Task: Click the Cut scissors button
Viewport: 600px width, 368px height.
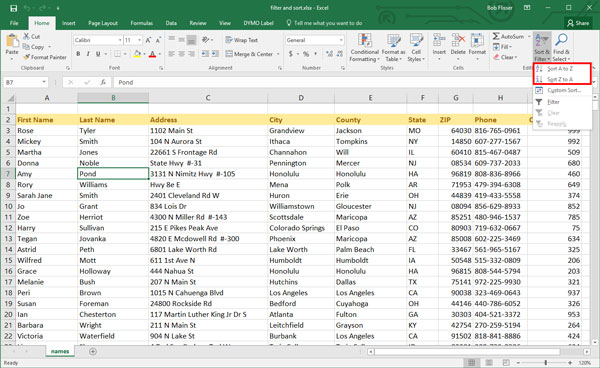Action: coord(31,36)
